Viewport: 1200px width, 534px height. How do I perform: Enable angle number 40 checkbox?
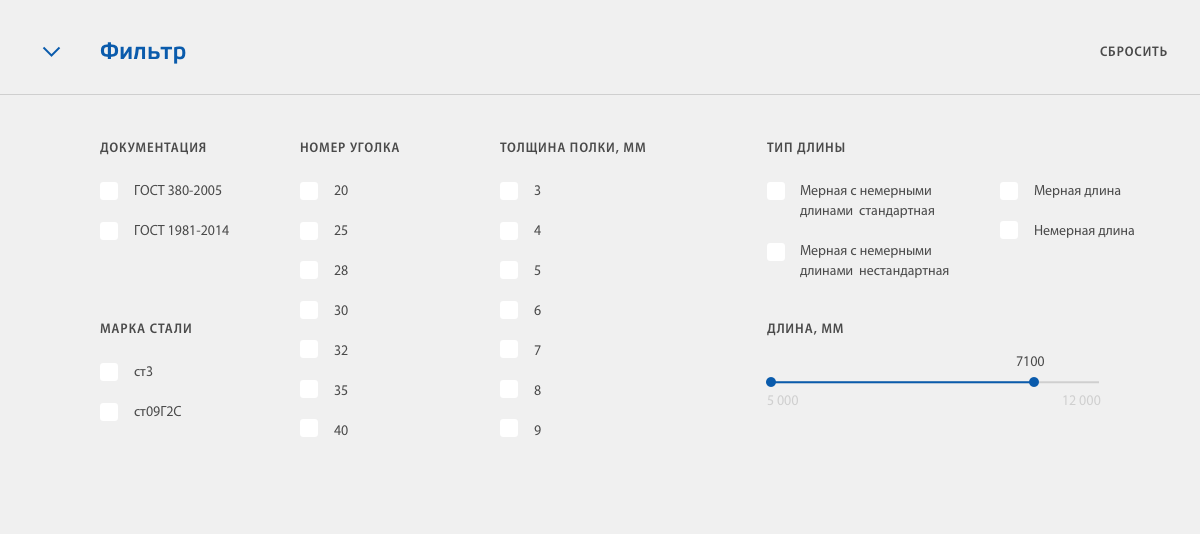(x=309, y=429)
